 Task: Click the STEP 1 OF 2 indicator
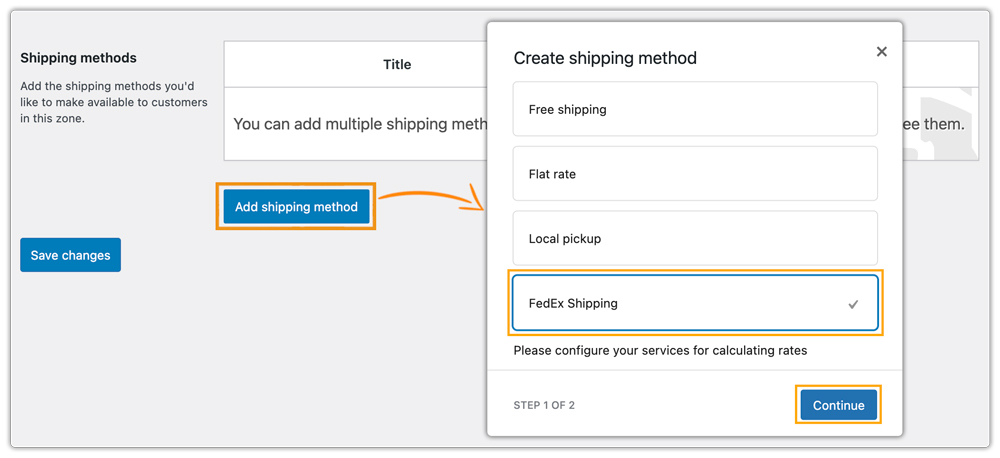[544, 406]
